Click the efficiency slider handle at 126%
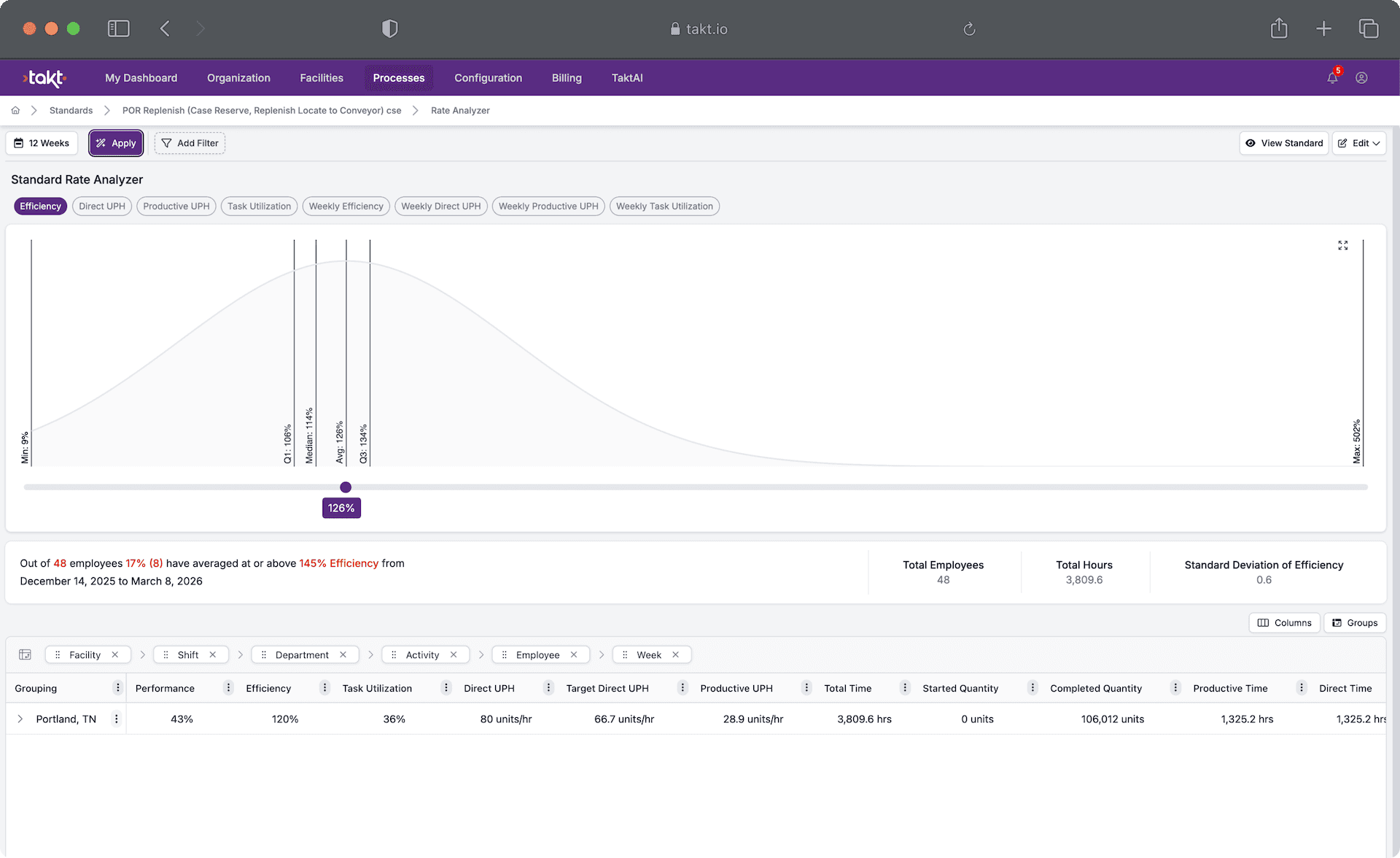Screen dimensions: 1400x858 pyautogui.click(x=346, y=487)
